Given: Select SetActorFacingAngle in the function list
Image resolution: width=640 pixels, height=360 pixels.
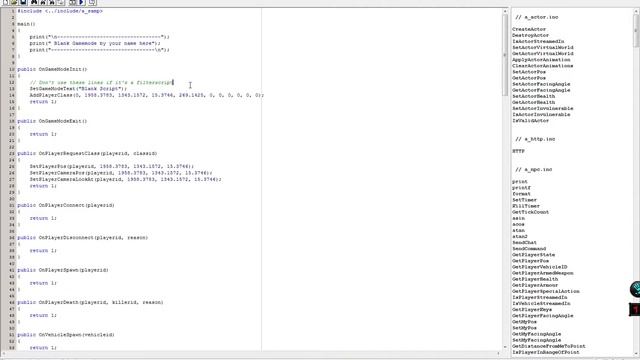Looking at the screenshot, I should pyautogui.click(x=541, y=84).
